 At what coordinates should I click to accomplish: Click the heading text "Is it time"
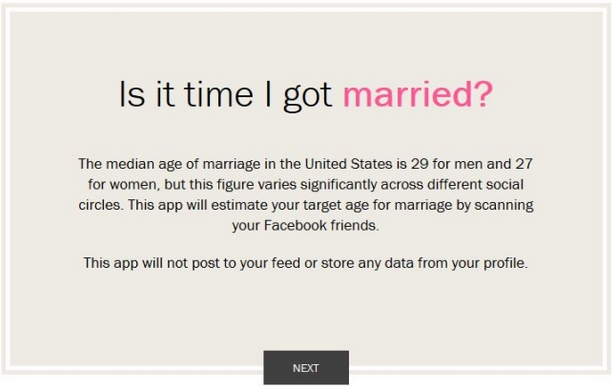pyautogui.click(x=186, y=94)
